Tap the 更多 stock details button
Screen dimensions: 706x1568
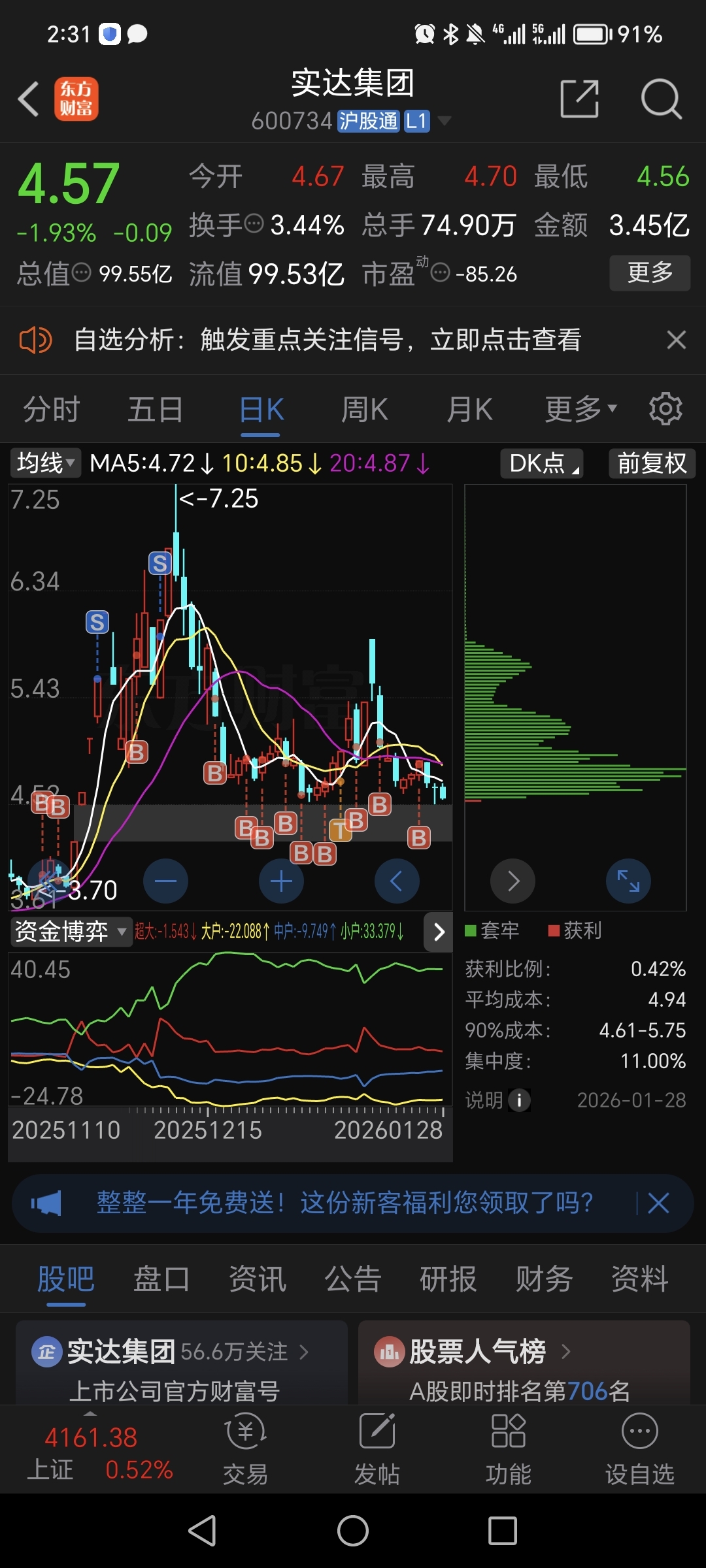650,272
